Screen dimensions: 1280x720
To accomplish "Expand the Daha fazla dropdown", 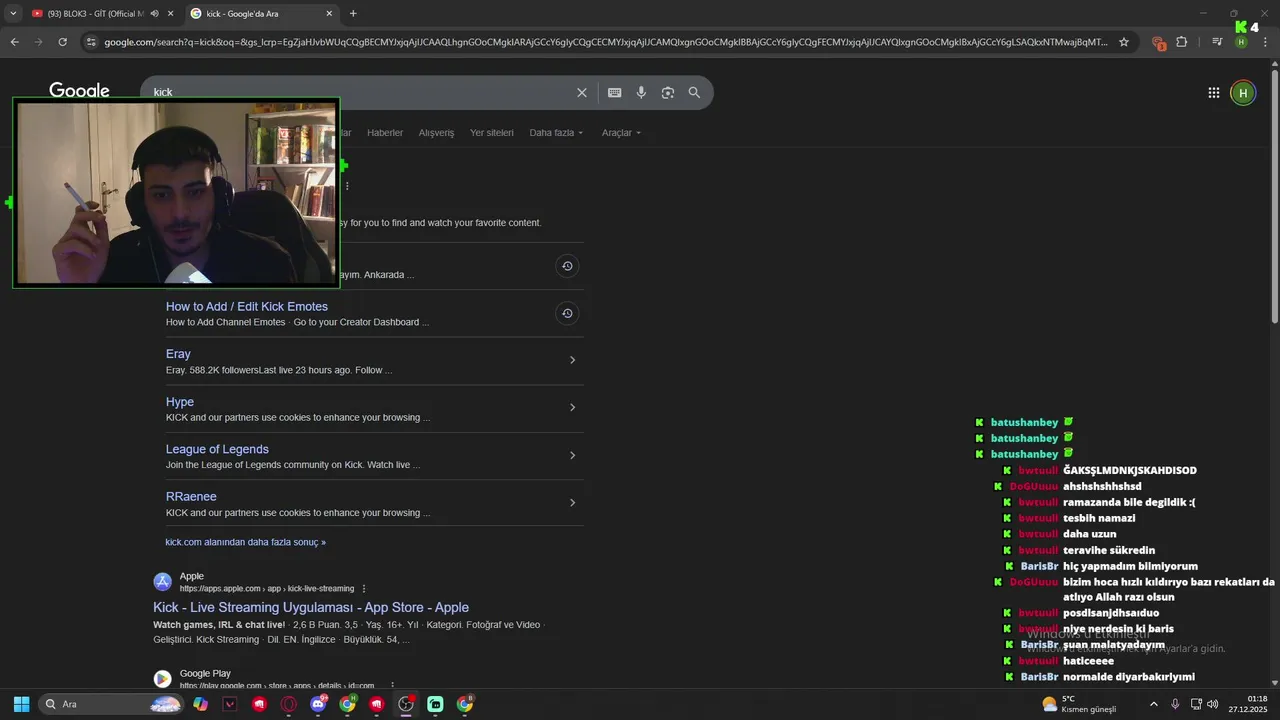I will 556,133.
